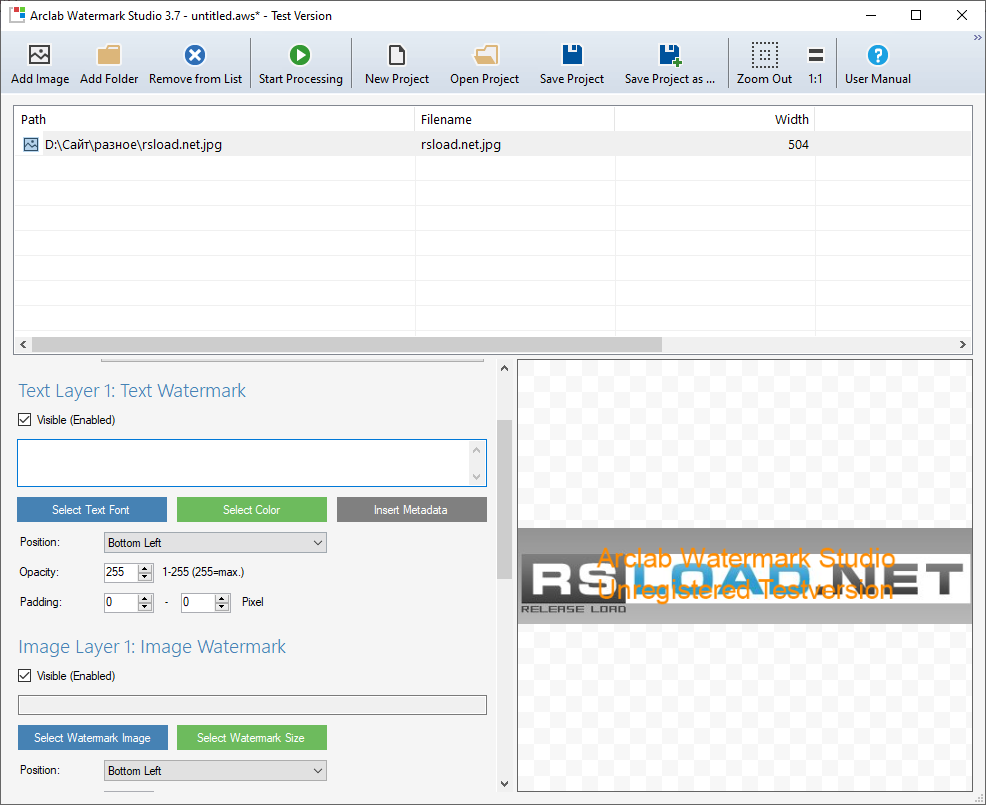Click text box scroll down arrow
This screenshot has height=805, width=986.
pyautogui.click(x=477, y=477)
